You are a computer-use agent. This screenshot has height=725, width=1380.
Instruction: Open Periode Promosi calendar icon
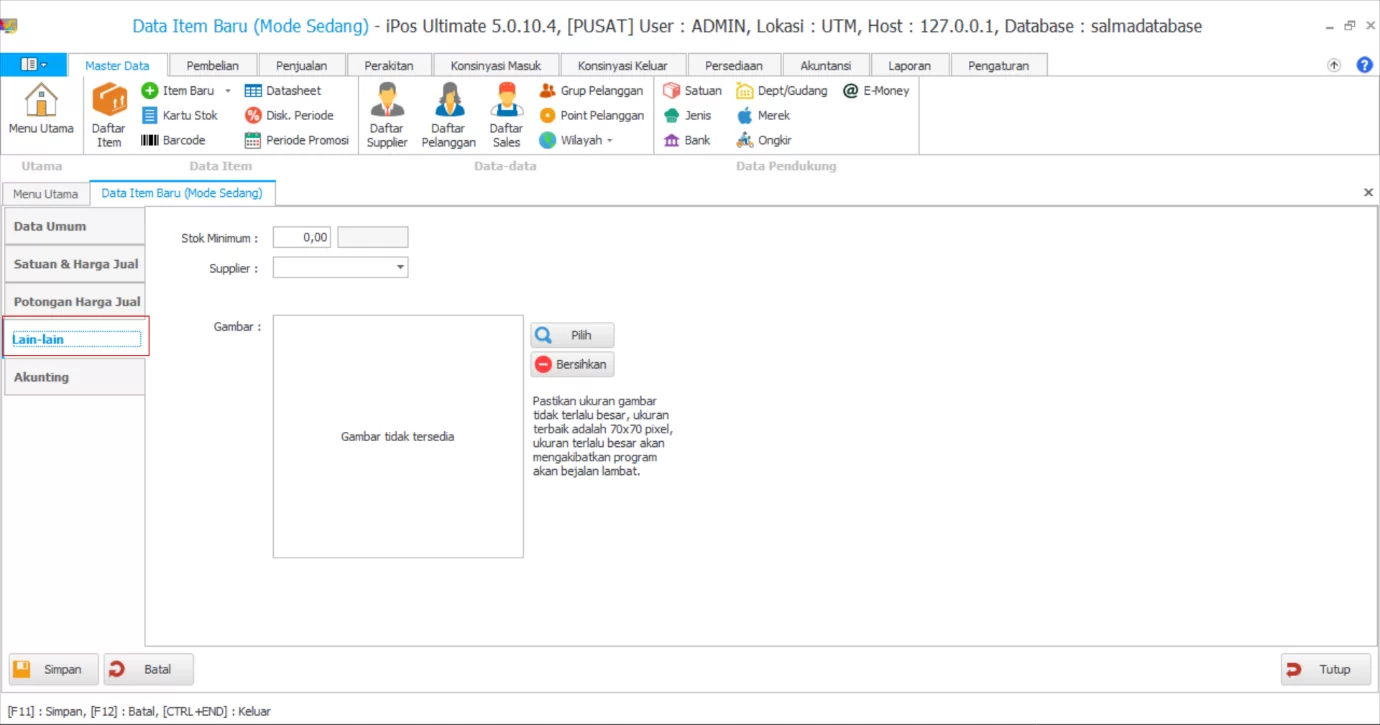point(253,140)
